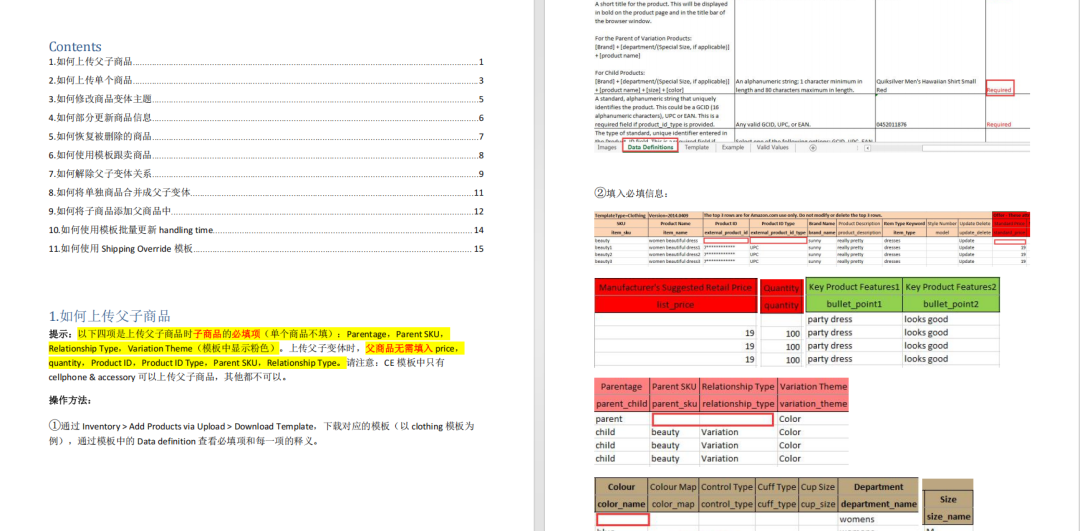Click the Cuff Type header cell
This screenshot has width=1080, height=531.
coord(777,487)
